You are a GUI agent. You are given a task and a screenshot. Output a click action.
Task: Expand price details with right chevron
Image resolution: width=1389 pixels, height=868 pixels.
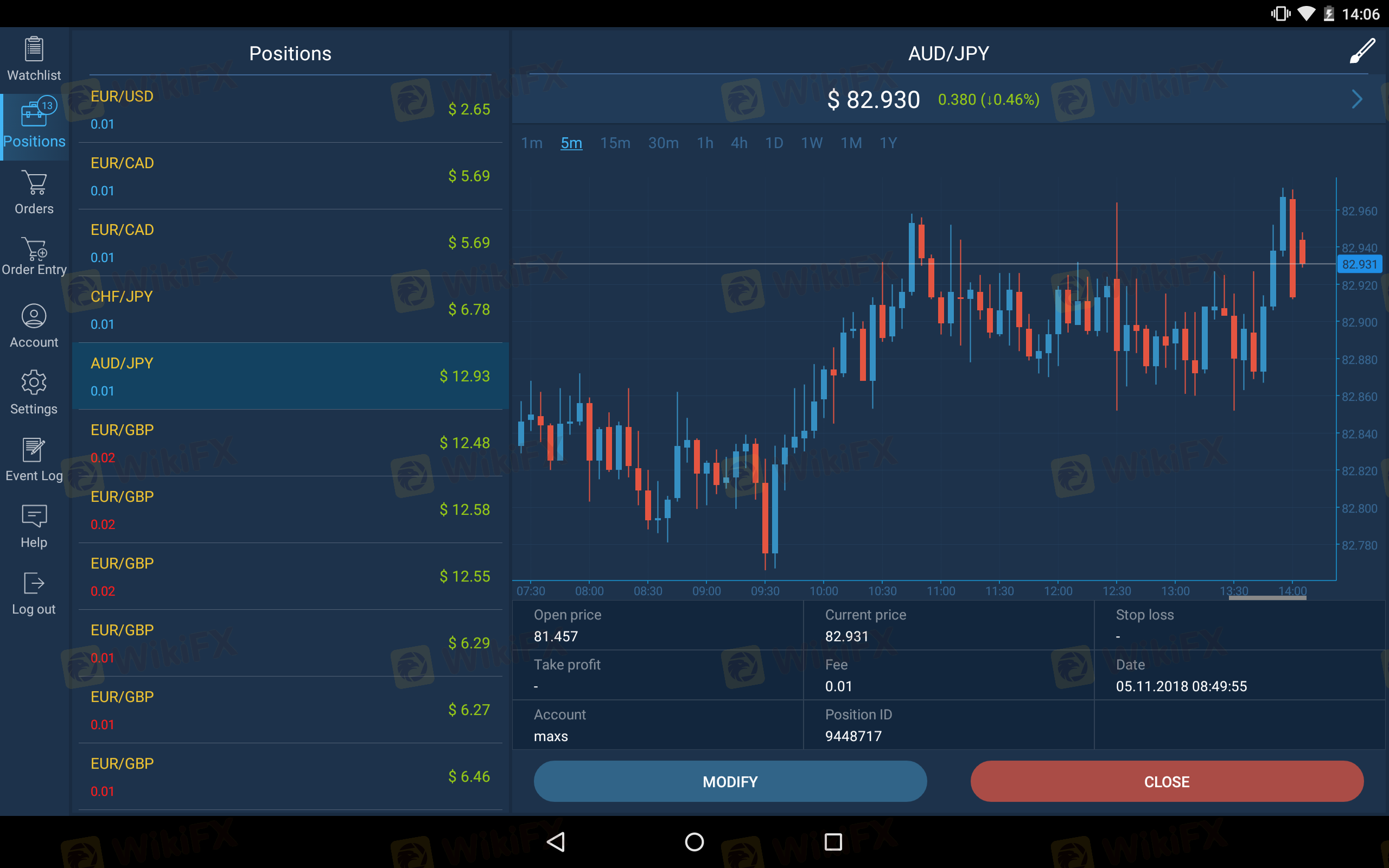pyautogui.click(x=1357, y=99)
